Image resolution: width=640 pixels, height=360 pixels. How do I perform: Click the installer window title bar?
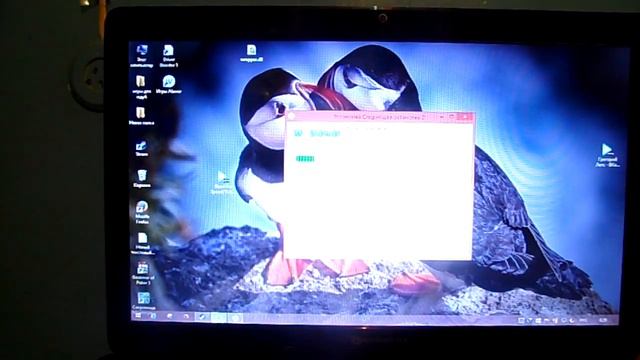(380, 117)
